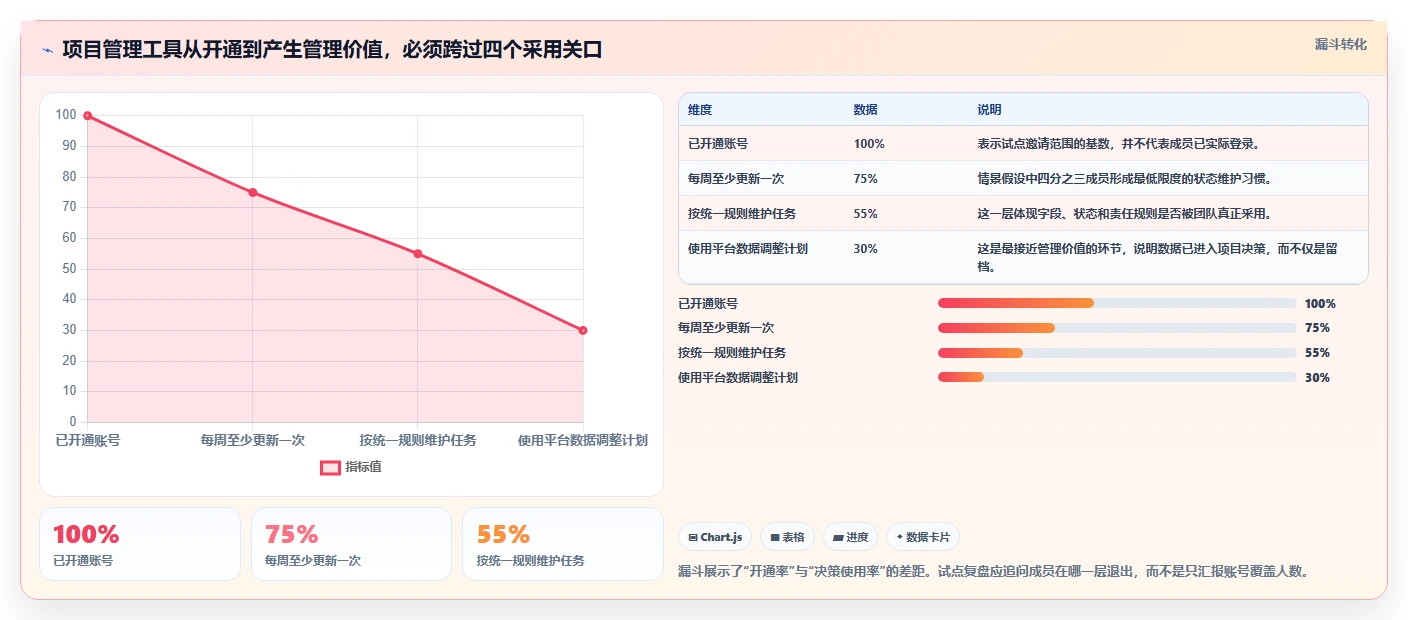Click the 进度 tag chip
Image resolution: width=1408 pixels, height=620 pixels.
coord(851,537)
